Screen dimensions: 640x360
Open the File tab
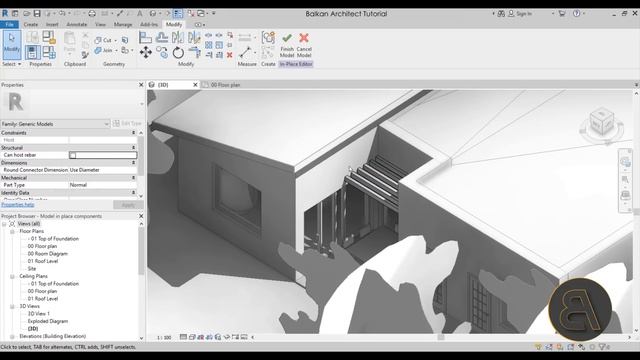point(9,24)
